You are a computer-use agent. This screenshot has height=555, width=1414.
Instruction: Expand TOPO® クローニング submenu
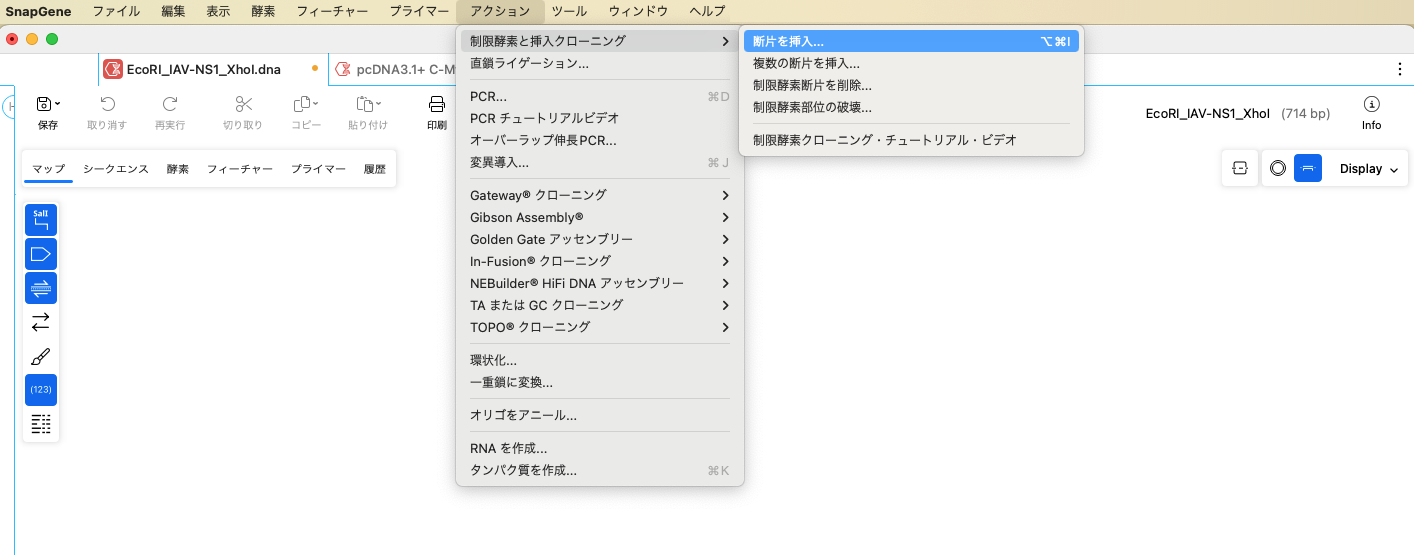pos(600,327)
